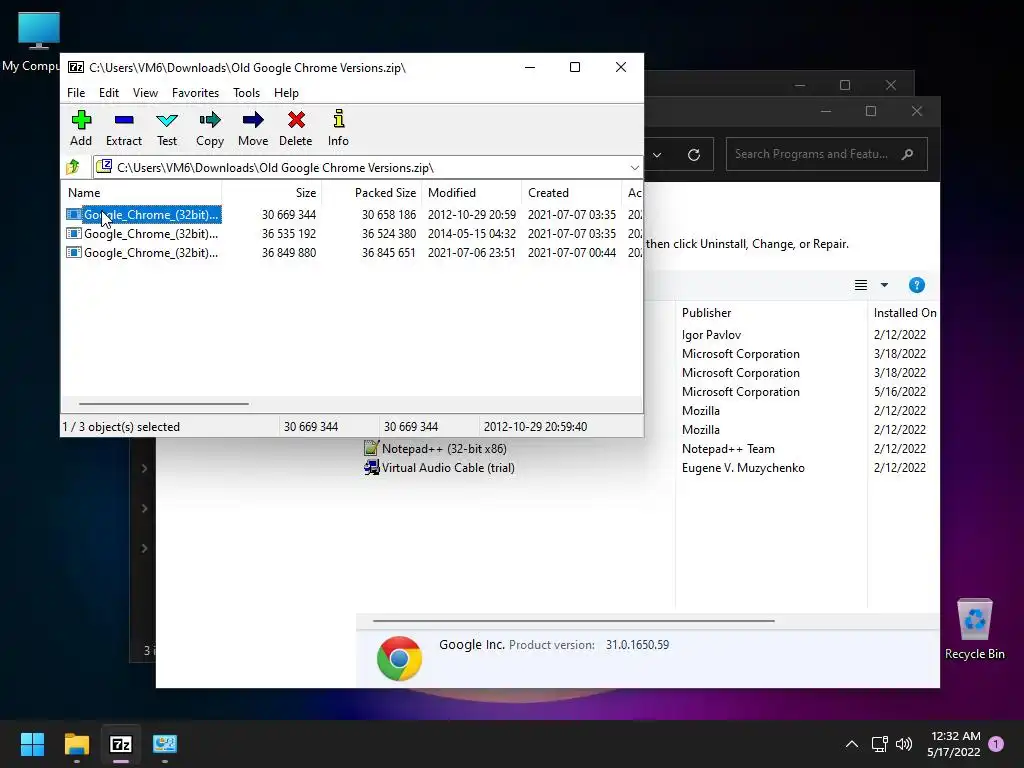This screenshot has height=768, width=1024.
Task: Open the Favorites menu
Action: click(195, 93)
